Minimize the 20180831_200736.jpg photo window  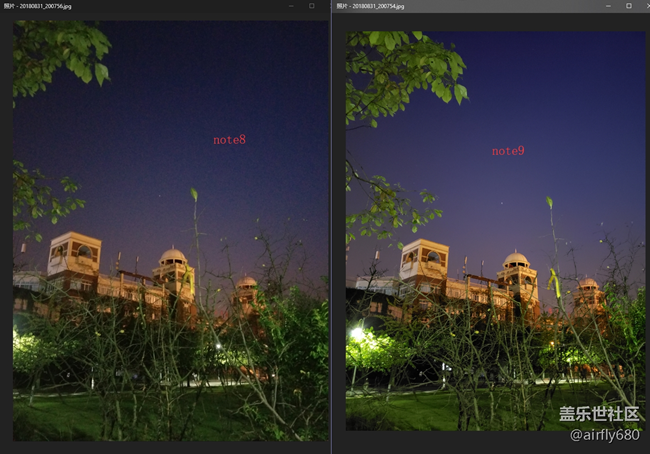point(289,6)
